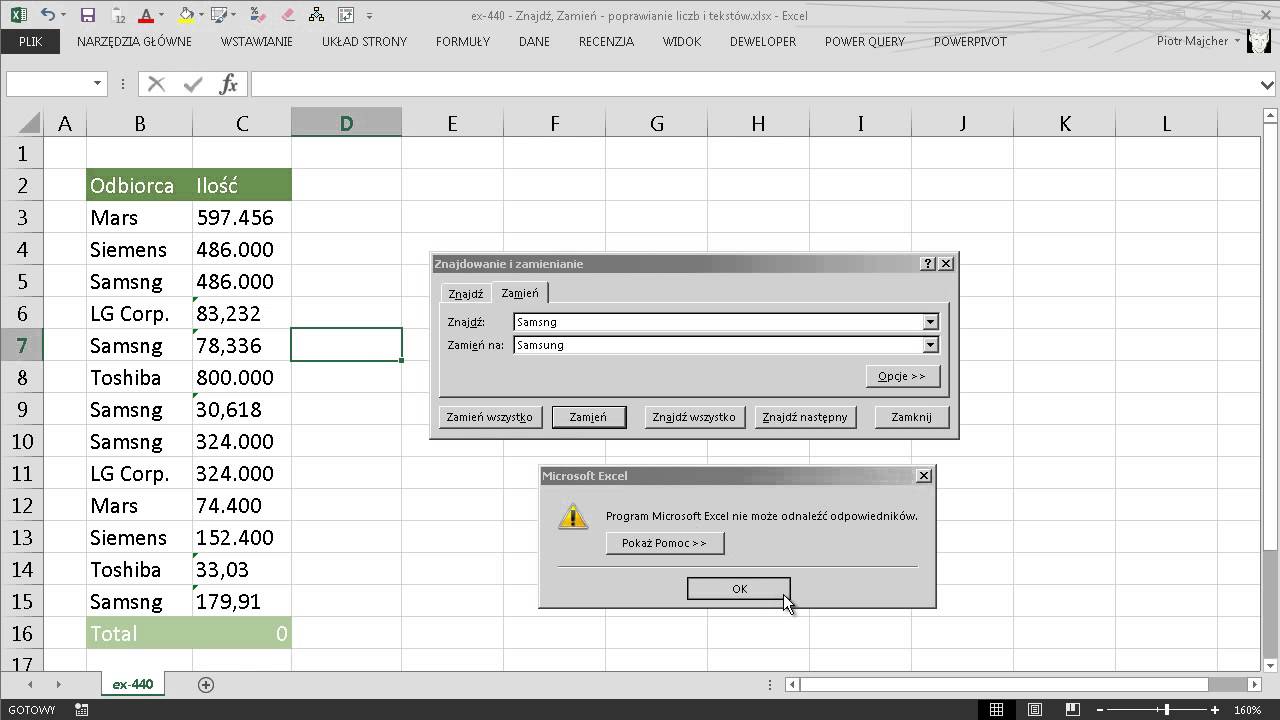Save the workbook with the floppy icon
Screen dimensions: 1280x720
pyautogui.click(x=87, y=15)
